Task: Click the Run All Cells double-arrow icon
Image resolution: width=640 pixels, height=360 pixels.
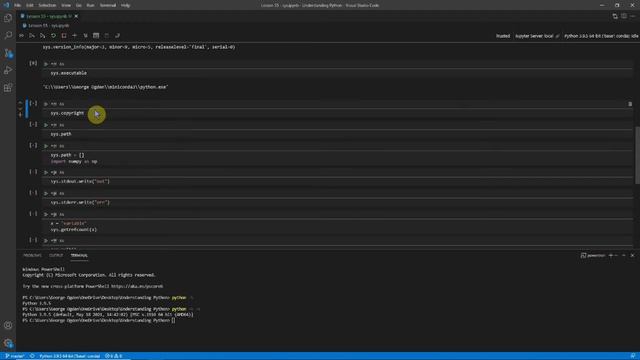Action: [21, 36]
